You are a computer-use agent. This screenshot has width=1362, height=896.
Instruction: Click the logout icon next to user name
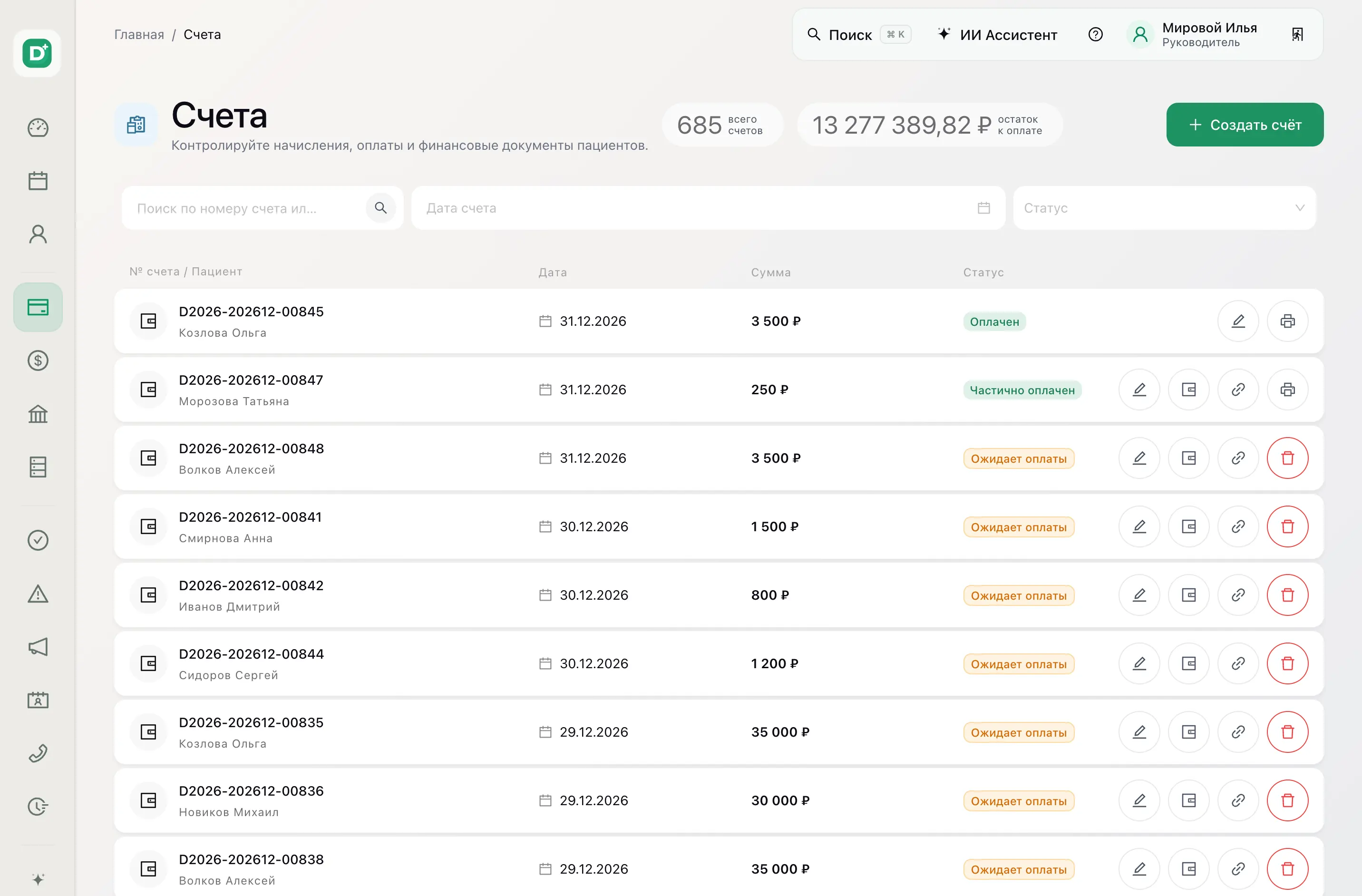pos(1297,34)
